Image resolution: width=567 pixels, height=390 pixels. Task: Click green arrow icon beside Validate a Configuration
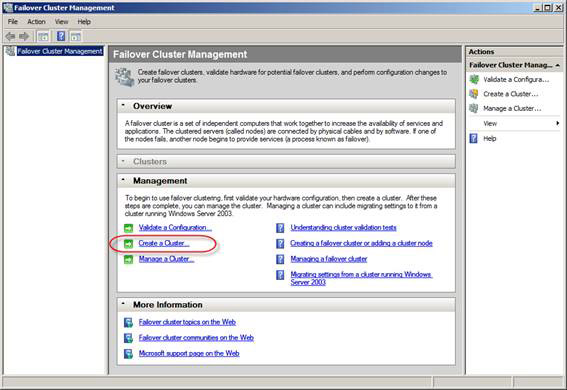pyautogui.click(x=128, y=228)
